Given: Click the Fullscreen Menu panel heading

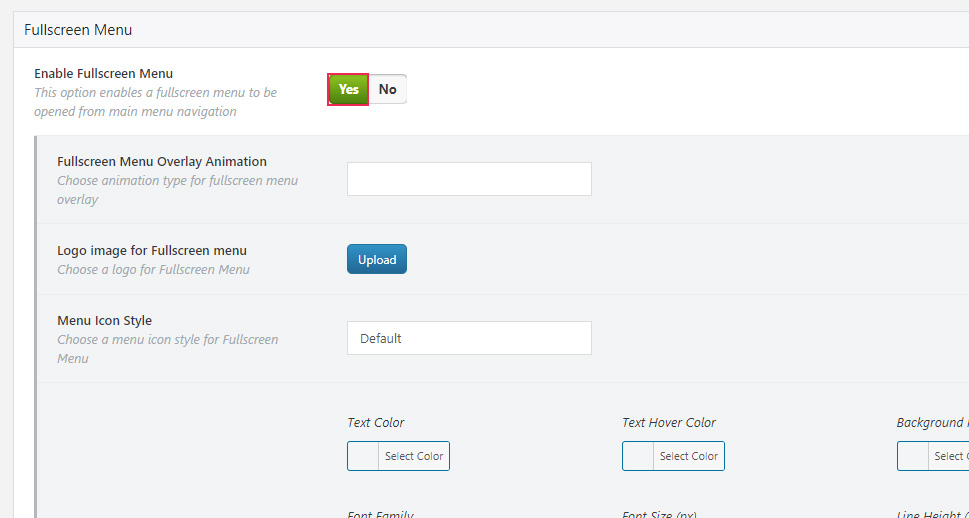Looking at the screenshot, I should (x=78, y=30).
